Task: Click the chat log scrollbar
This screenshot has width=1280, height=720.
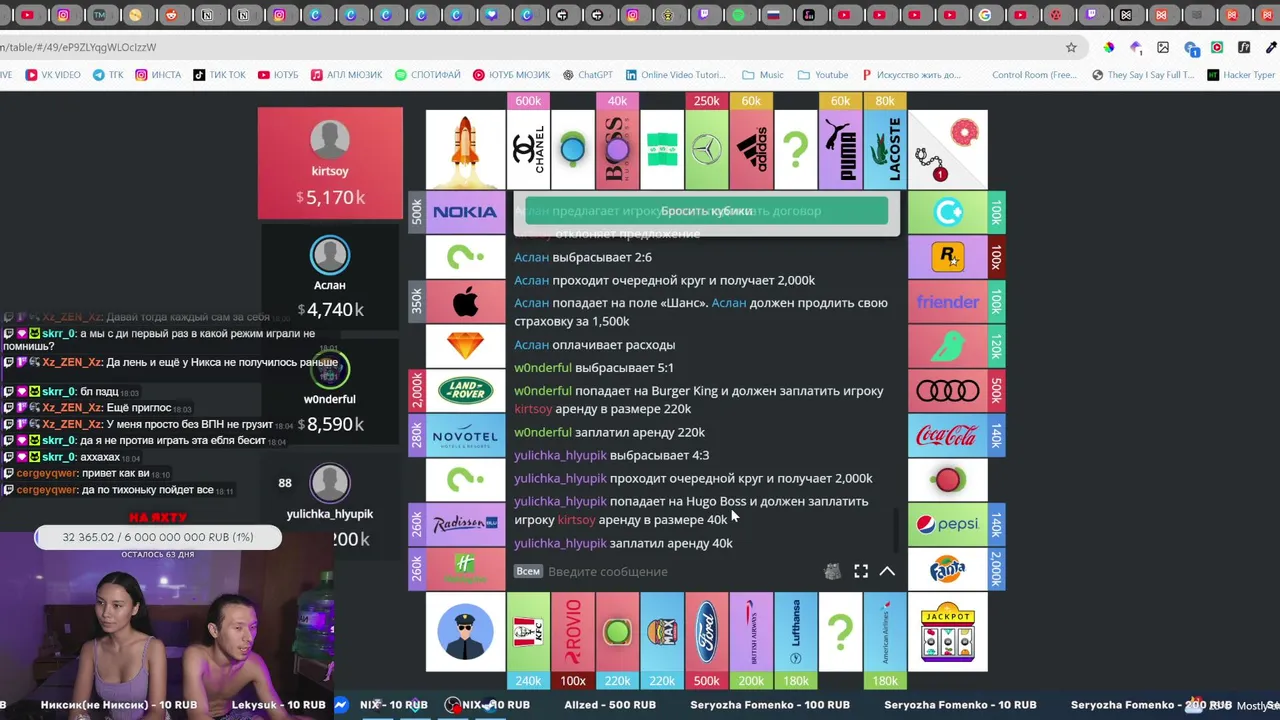Action: (x=895, y=530)
